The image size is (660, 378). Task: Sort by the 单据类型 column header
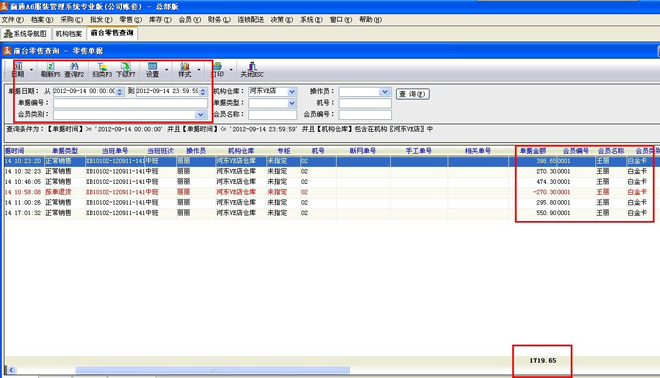point(64,151)
